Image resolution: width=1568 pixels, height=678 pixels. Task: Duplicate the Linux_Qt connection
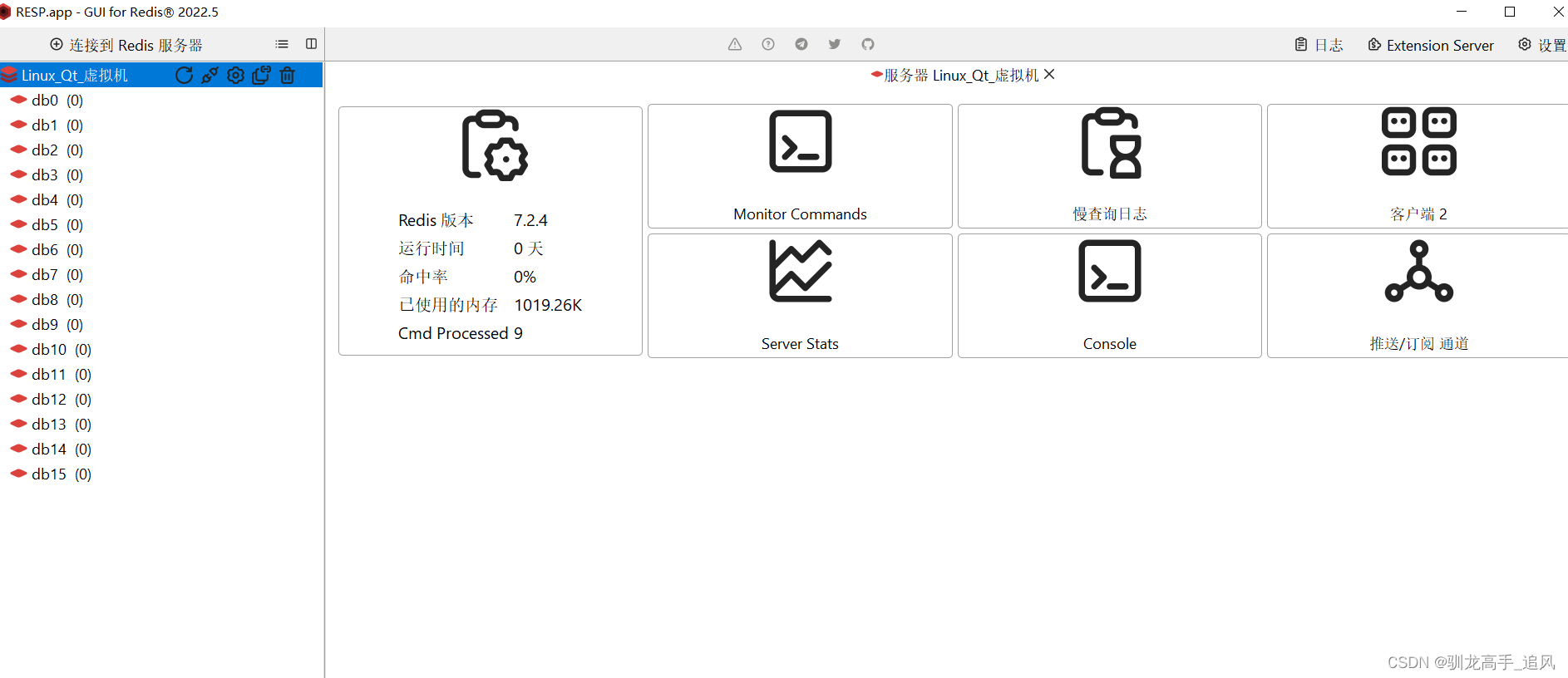coord(262,76)
